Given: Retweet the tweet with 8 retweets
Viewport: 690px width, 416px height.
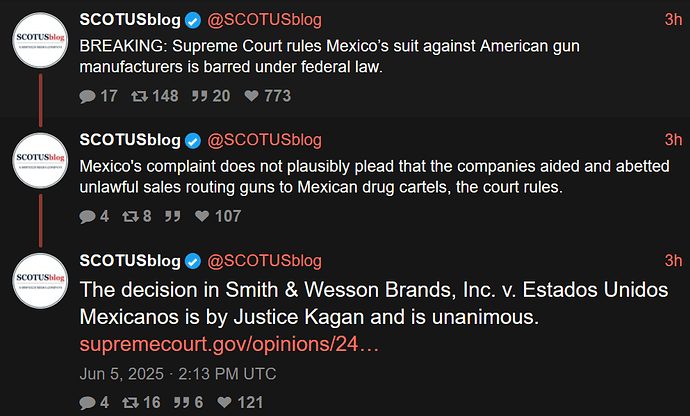Looking at the screenshot, I should click(x=129, y=215).
